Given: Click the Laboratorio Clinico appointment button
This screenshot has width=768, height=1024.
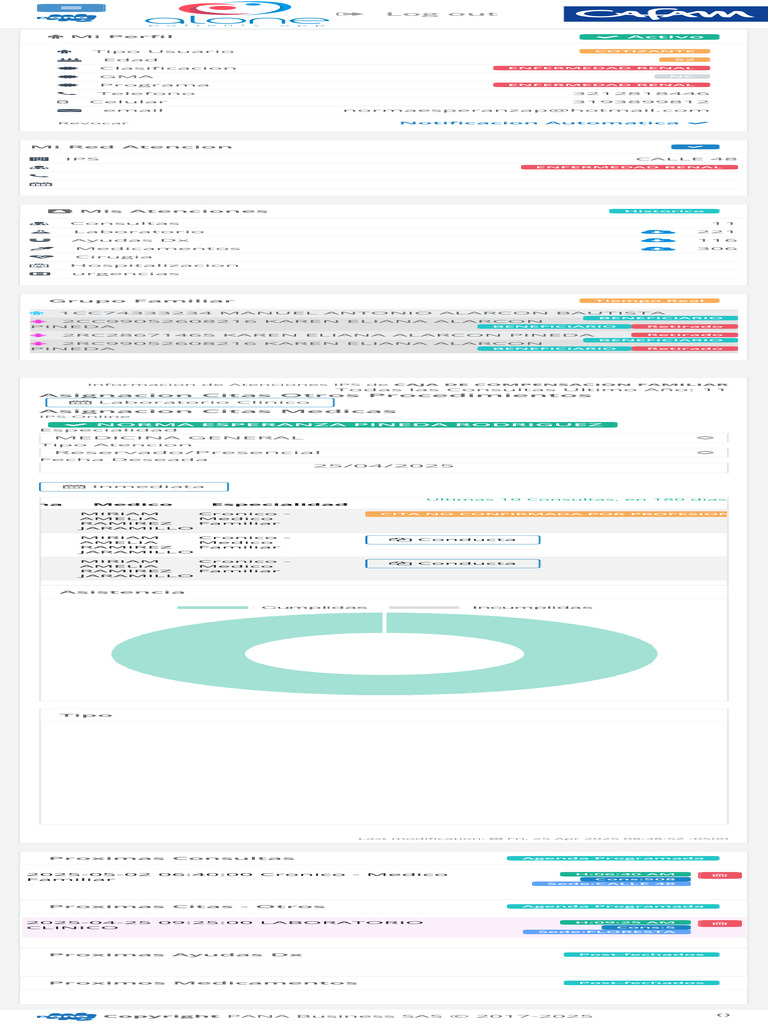Looking at the screenshot, I should [x=190, y=402].
